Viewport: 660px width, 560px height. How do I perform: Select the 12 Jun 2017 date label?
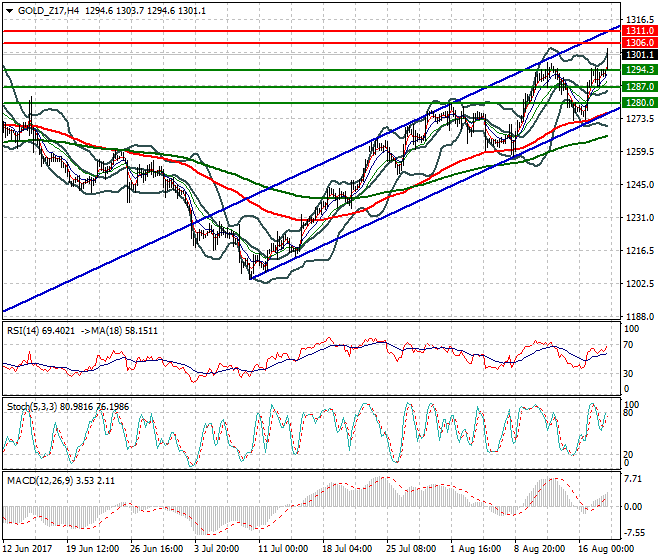(28, 549)
